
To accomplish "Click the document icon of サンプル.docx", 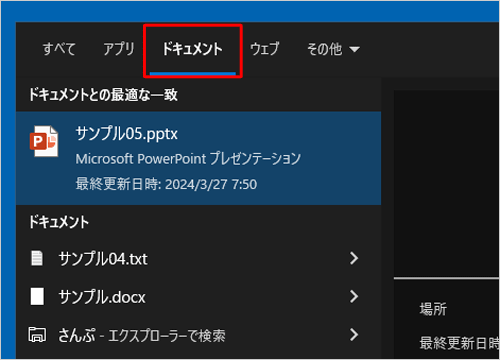I will point(37,296).
